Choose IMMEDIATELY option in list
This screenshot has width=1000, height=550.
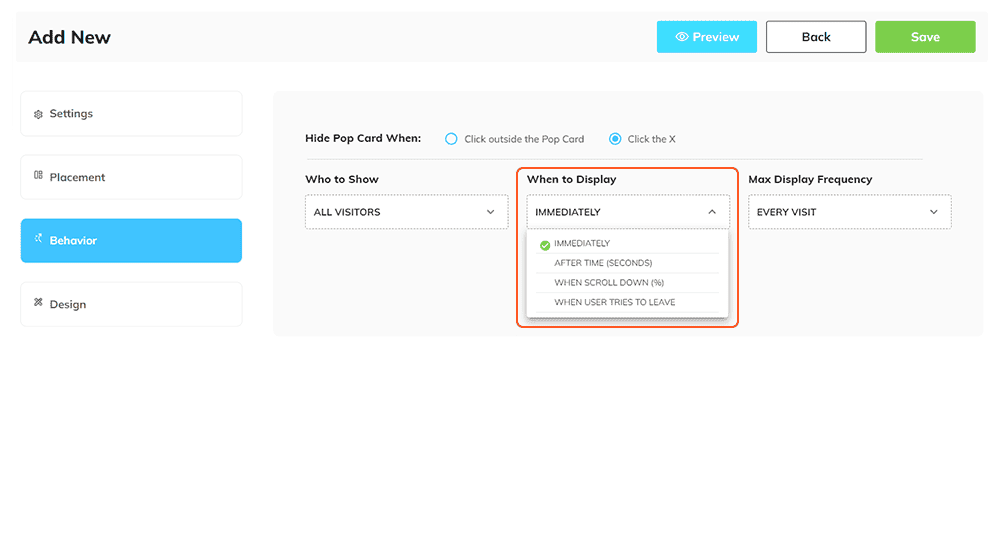click(628, 243)
